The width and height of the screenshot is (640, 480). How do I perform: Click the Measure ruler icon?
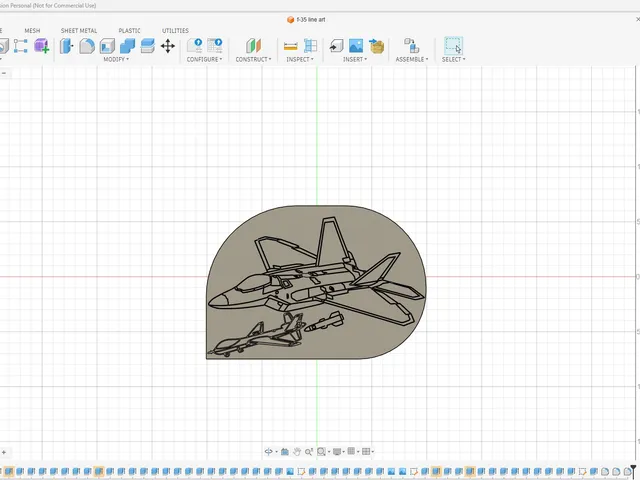291,46
